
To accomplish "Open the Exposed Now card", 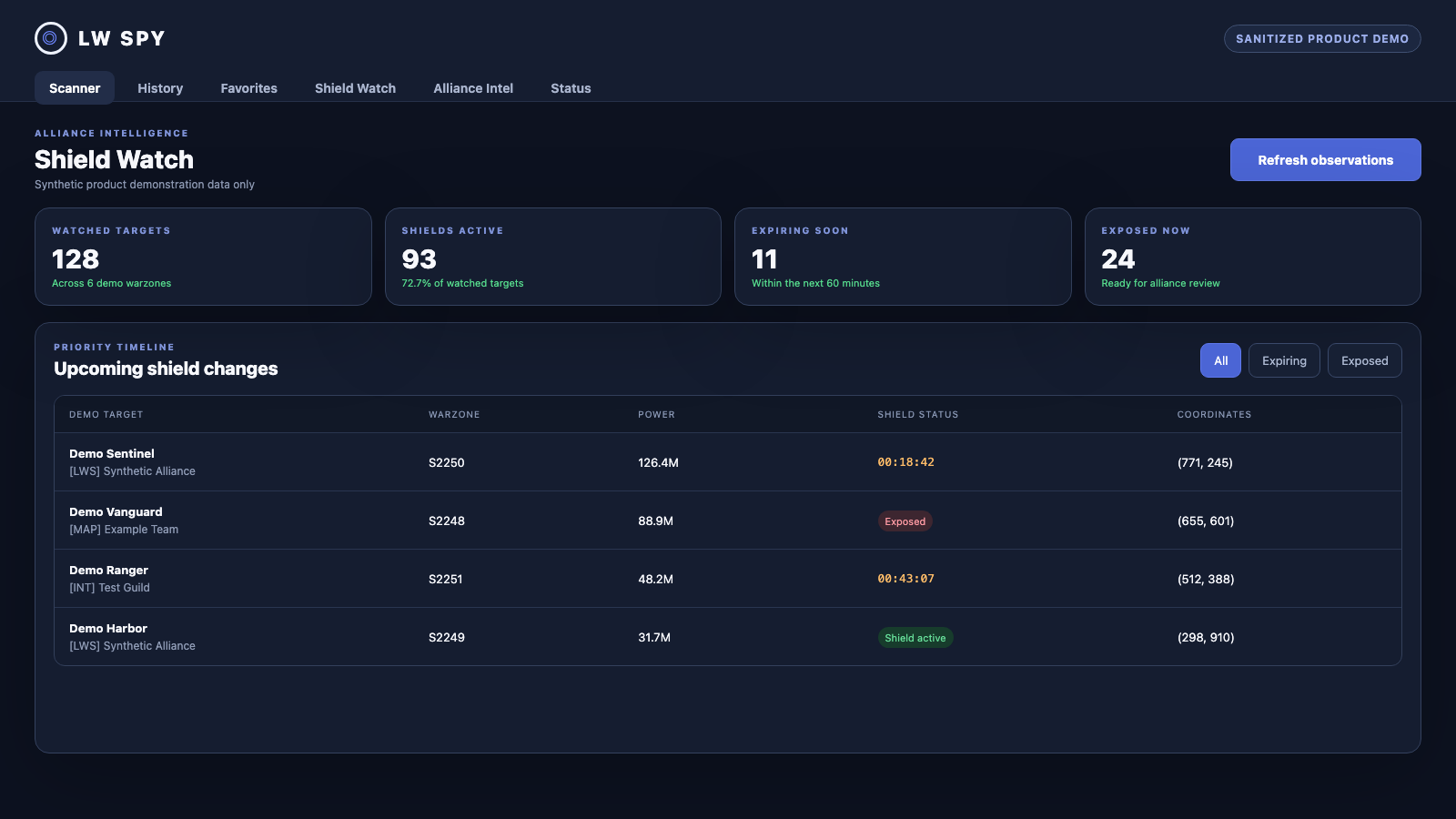I will point(1252,257).
